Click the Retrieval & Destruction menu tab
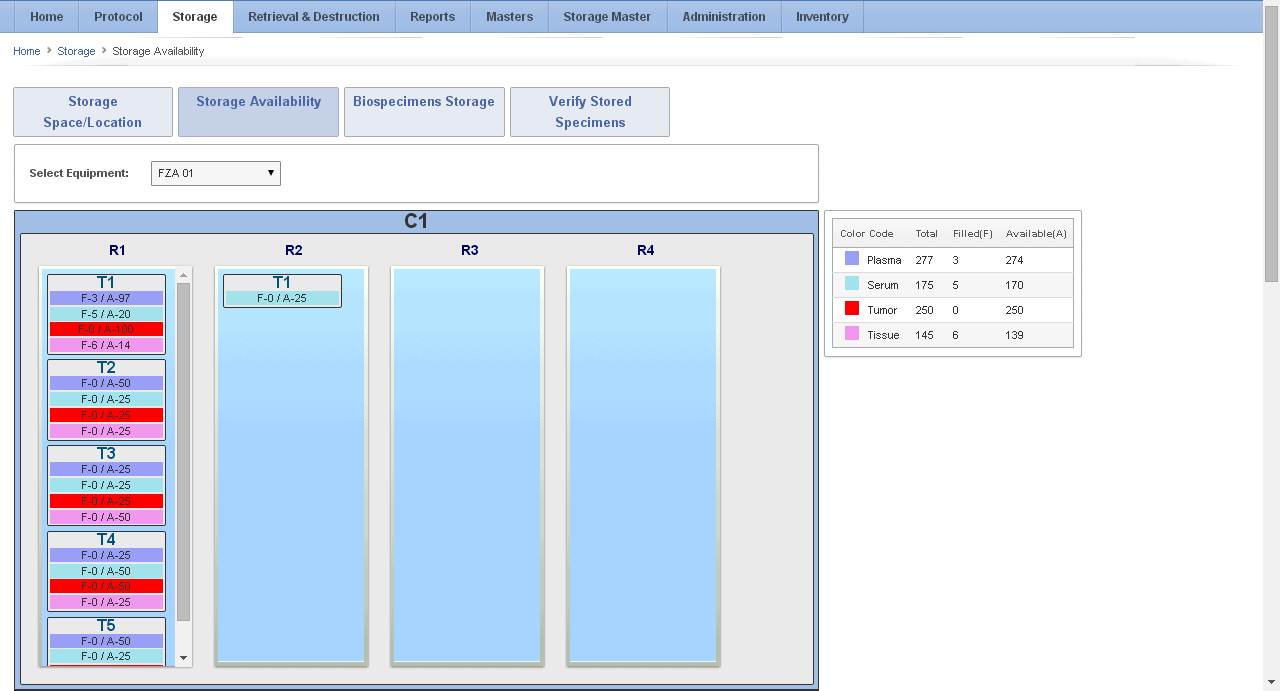 click(x=313, y=17)
